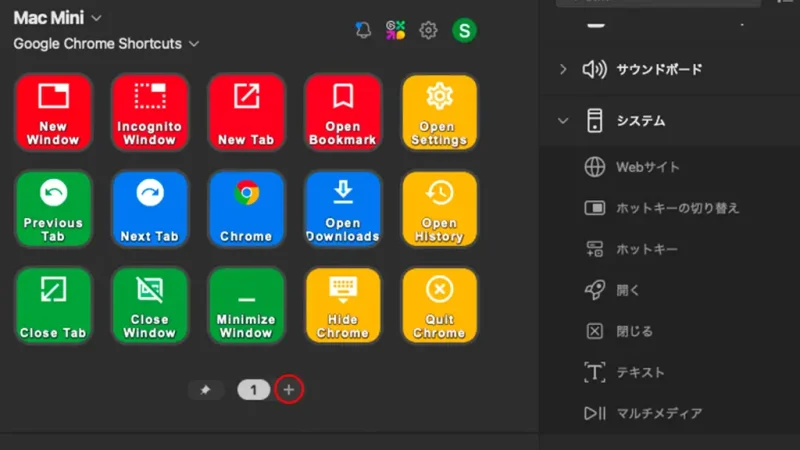Choose the Close Window key
The height and width of the screenshot is (450, 800).
(x=149, y=305)
